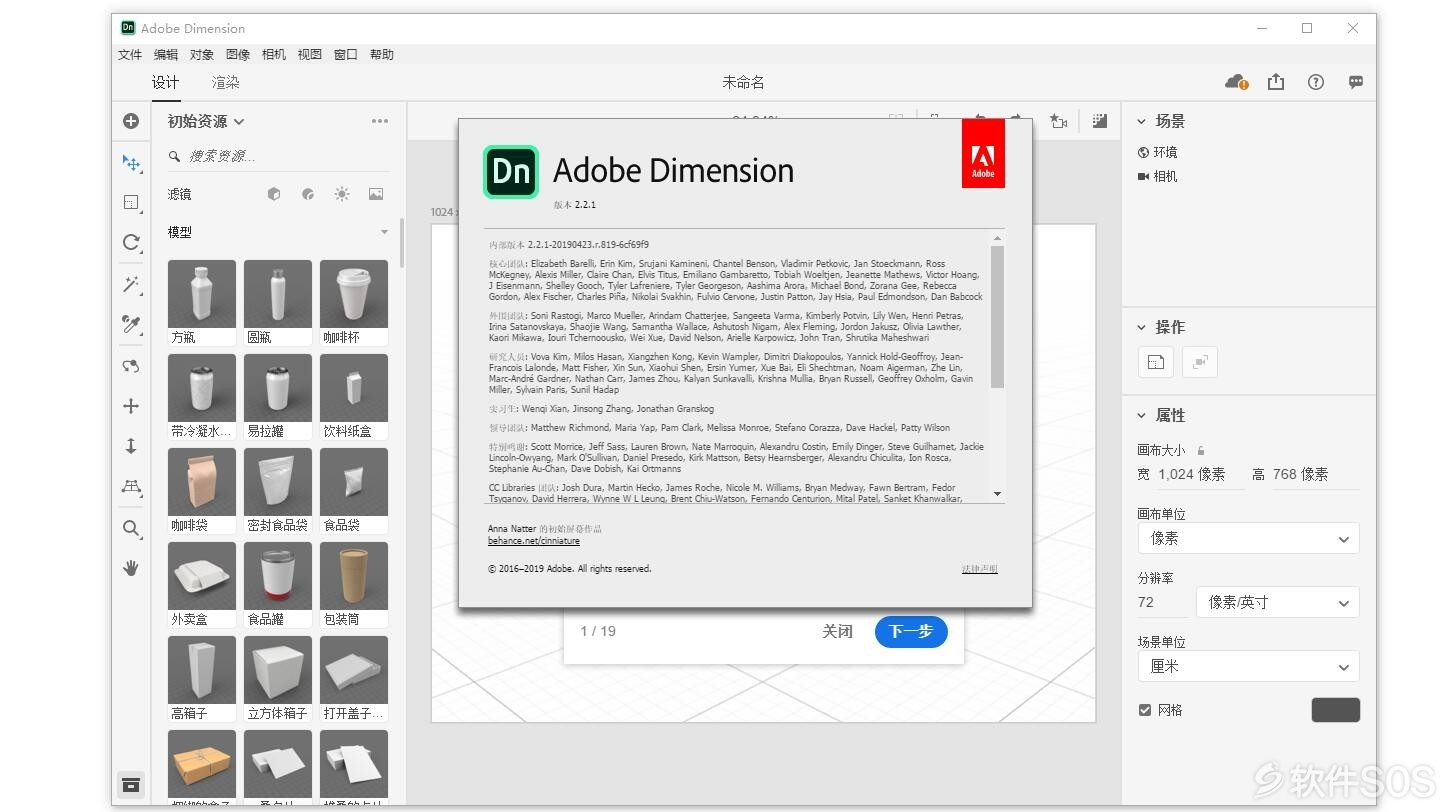Select the Magic Wand tool
This screenshot has height=812, width=1455.
(x=131, y=285)
